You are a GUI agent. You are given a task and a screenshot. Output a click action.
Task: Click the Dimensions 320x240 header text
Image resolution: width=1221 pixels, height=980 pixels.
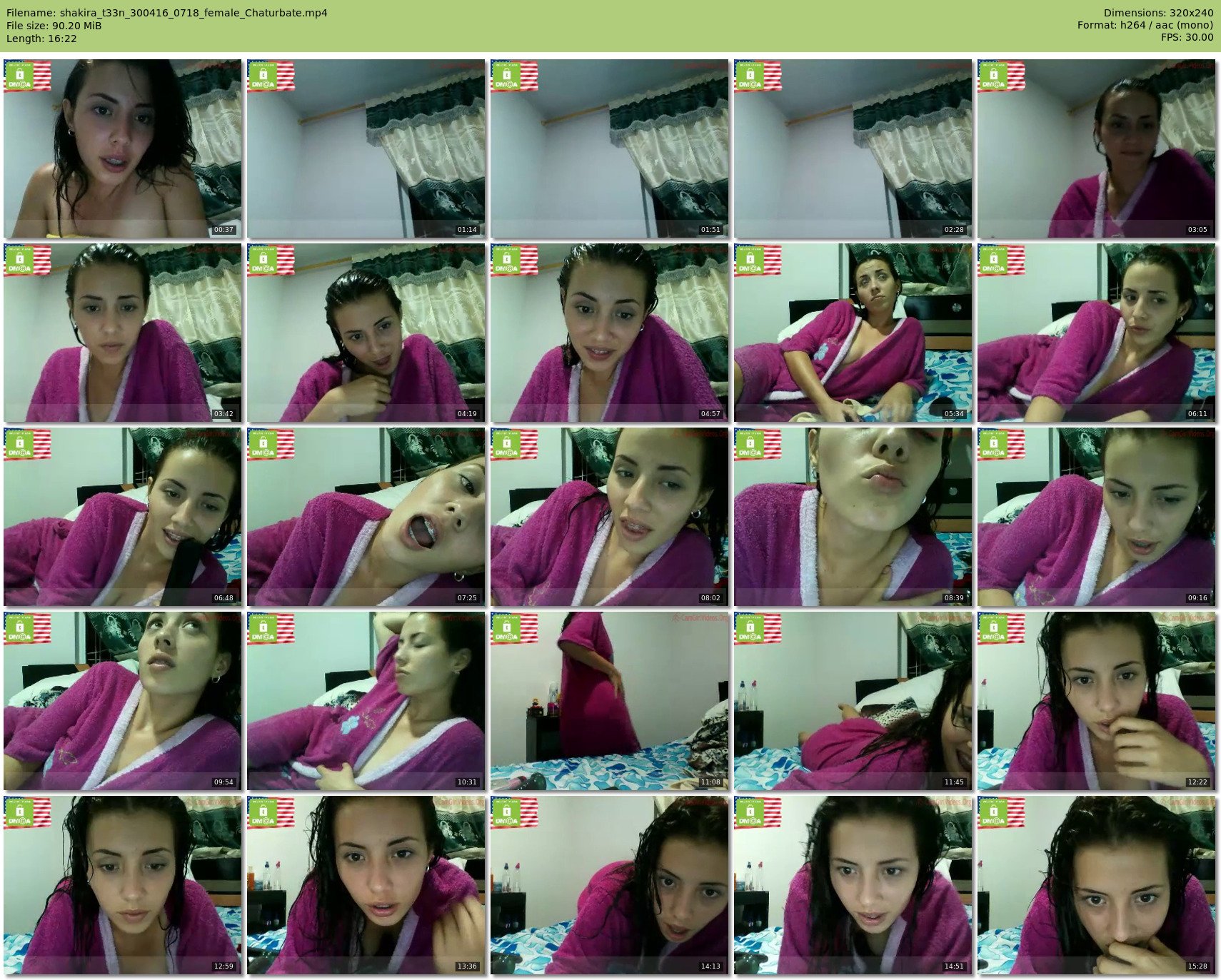1157,13
